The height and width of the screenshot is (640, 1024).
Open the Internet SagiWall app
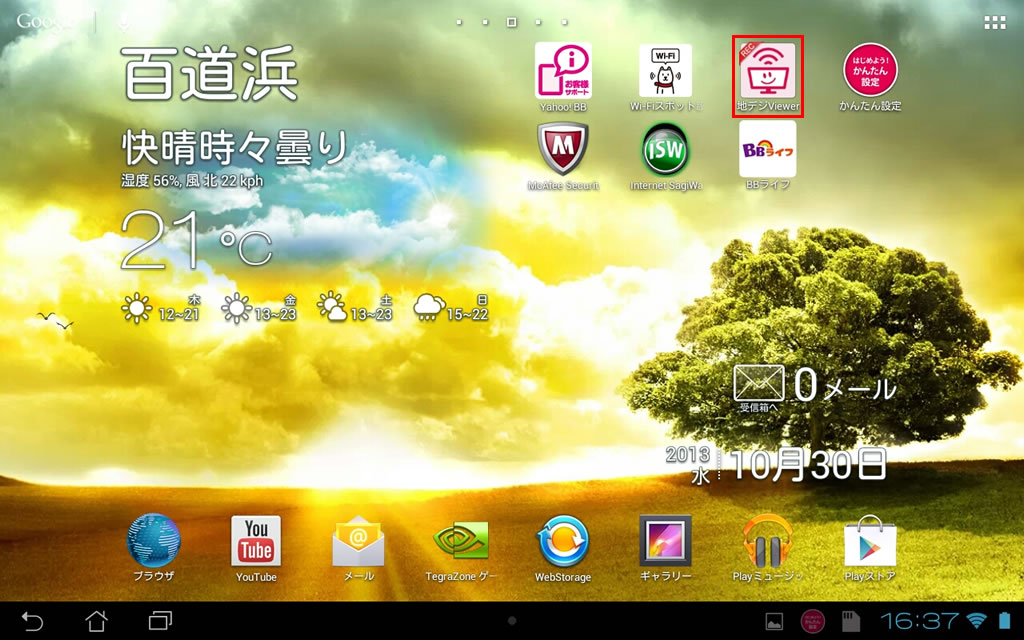(x=665, y=150)
